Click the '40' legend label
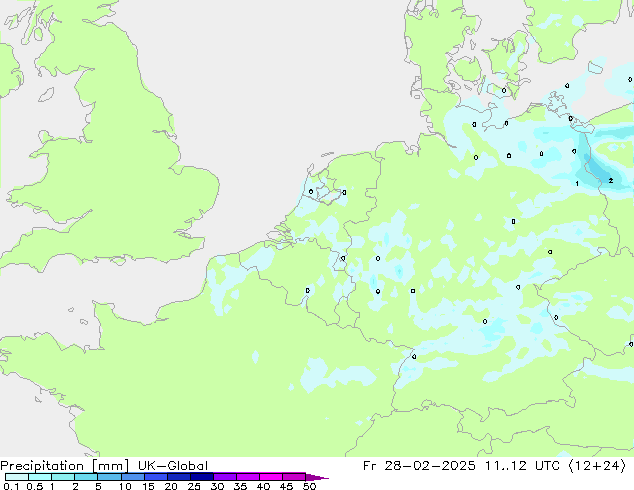Viewport: 634px width, 490px height. (263, 486)
